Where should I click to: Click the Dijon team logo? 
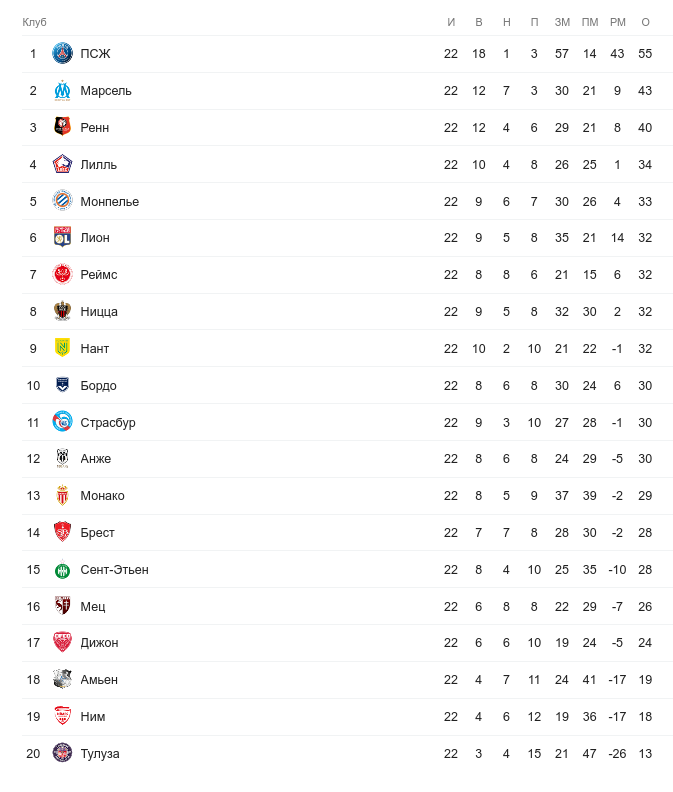coord(62,643)
